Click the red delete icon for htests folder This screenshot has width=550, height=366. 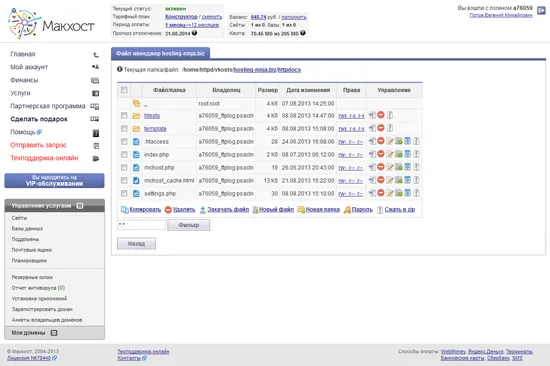click(381, 115)
